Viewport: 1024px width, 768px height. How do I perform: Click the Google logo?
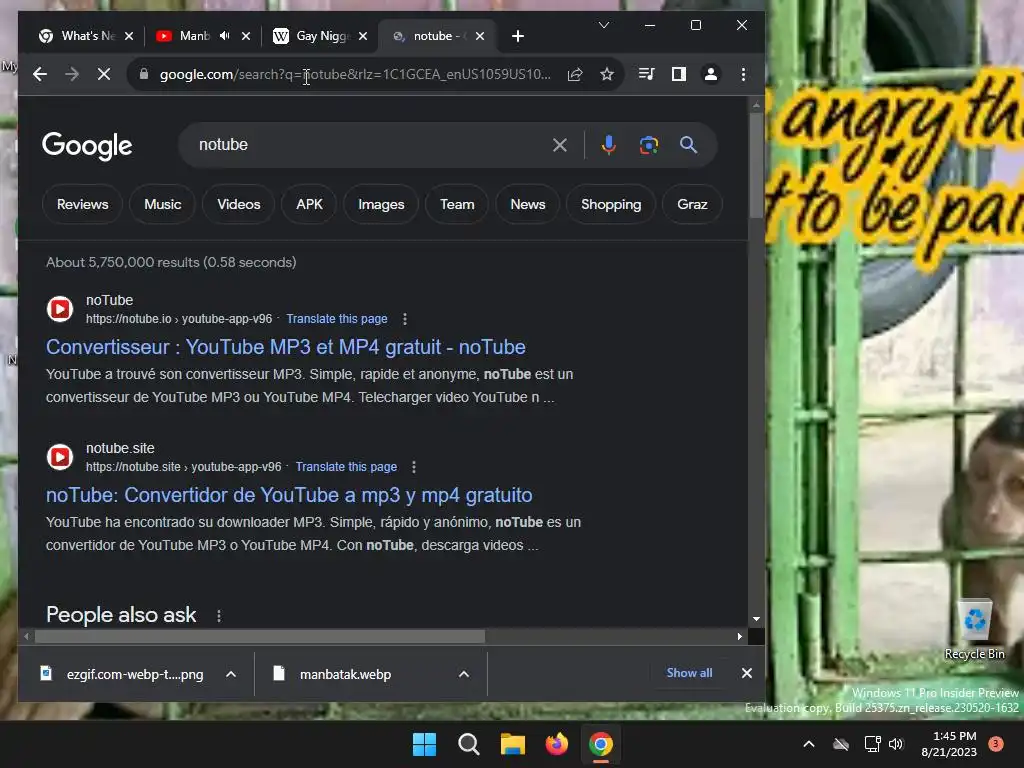87,146
